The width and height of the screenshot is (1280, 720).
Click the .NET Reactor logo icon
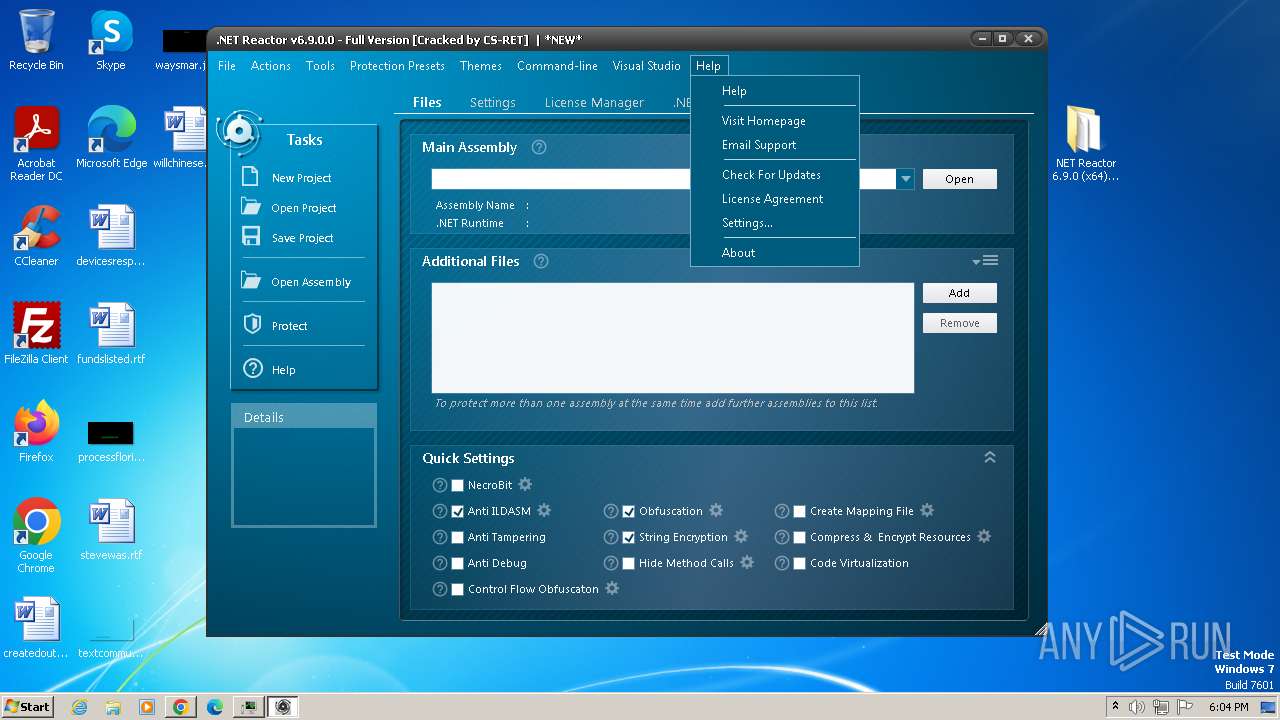[x=239, y=131]
